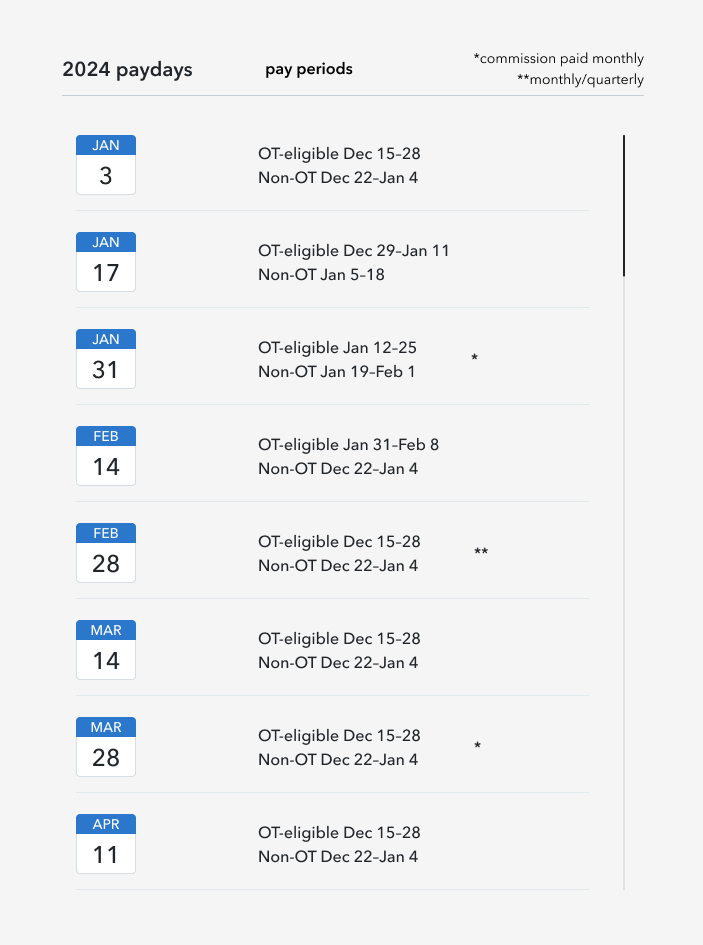Screen dimensions: 703x945
Task: Open the Mar 14 calendar icon
Action: [106, 650]
